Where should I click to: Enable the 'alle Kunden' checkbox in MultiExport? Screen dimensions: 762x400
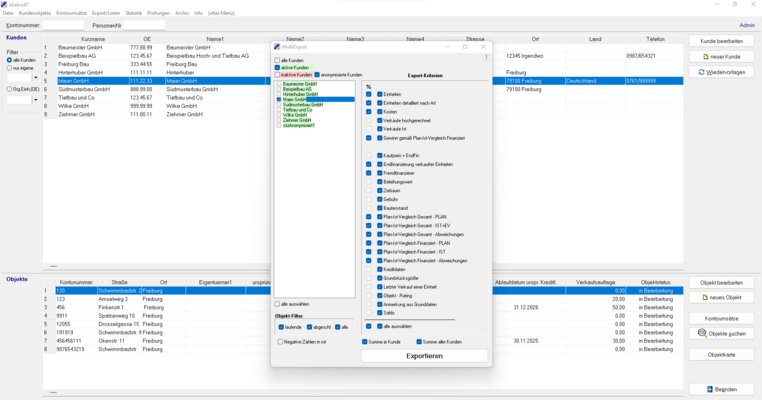[278, 60]
